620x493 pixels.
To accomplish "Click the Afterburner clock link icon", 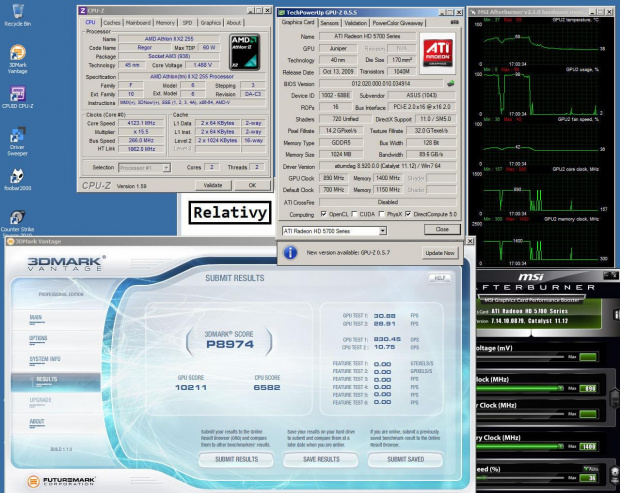I will point(615,398).
